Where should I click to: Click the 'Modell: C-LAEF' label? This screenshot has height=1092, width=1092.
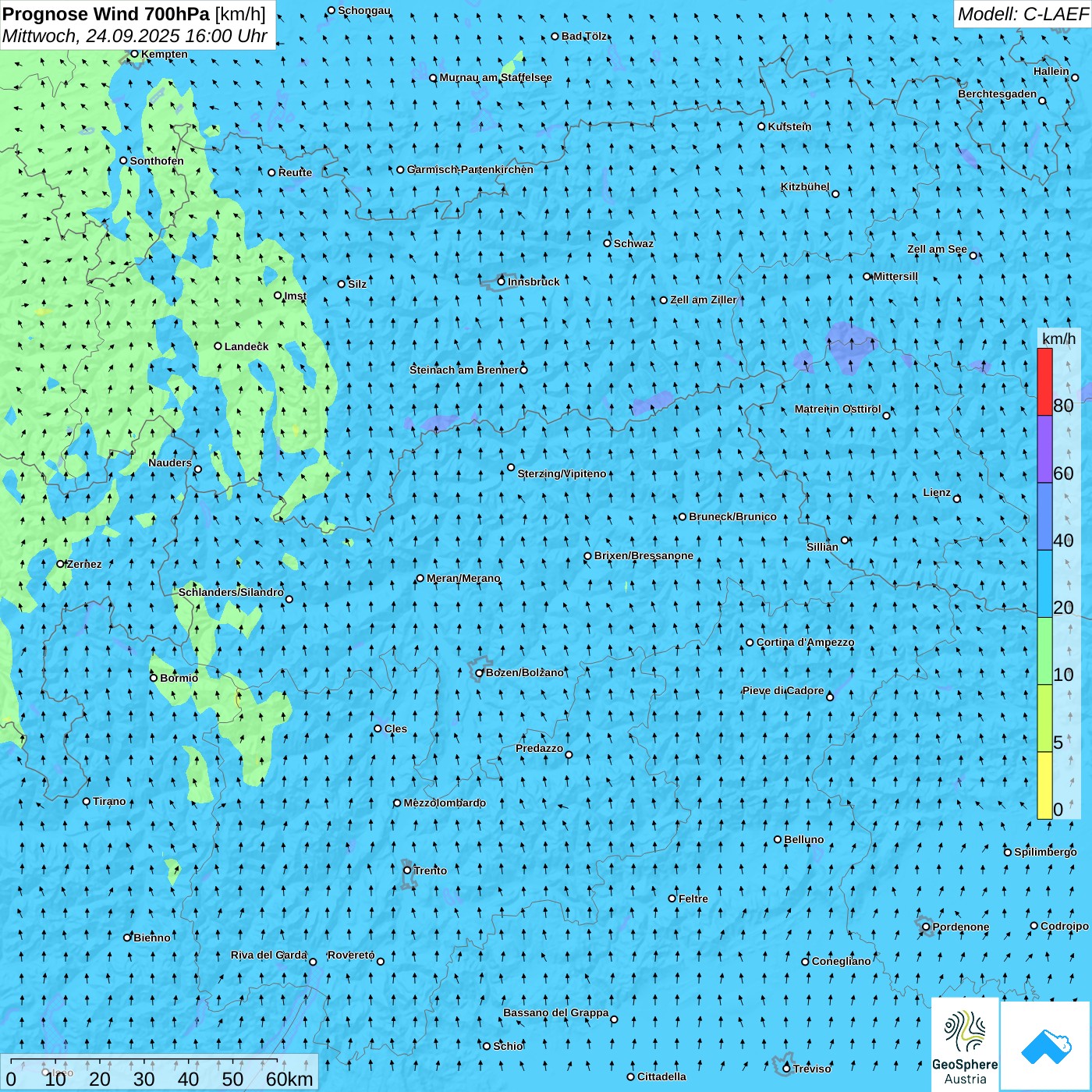(x=1023, y=14)
